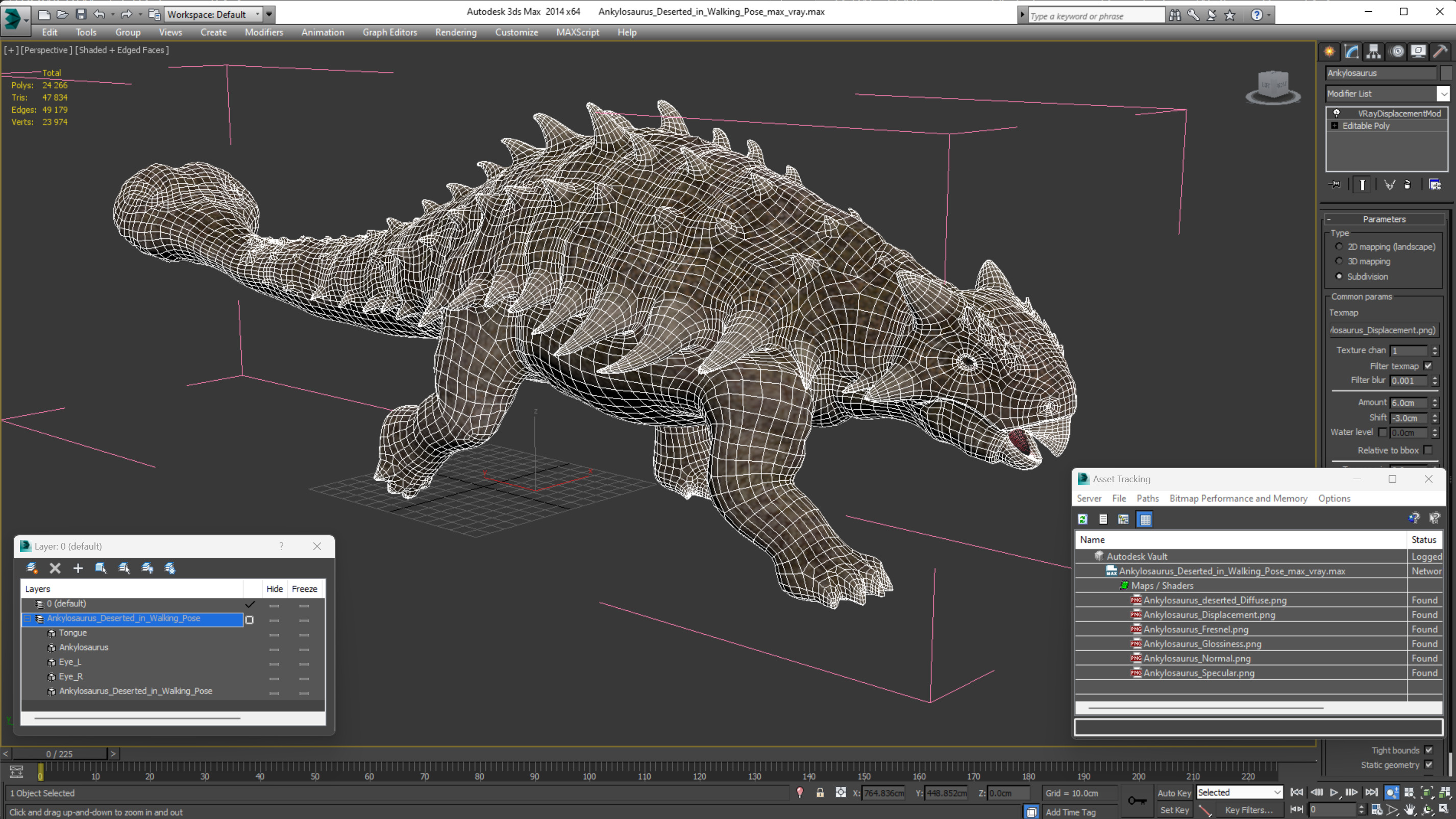Click Key Filters button
This screenshot has height=819, width=1456.
1249,810
